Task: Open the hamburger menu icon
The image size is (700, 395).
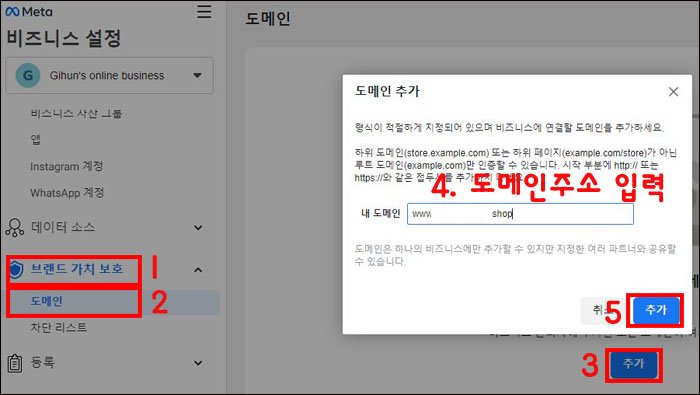Action: click(204, 11)
